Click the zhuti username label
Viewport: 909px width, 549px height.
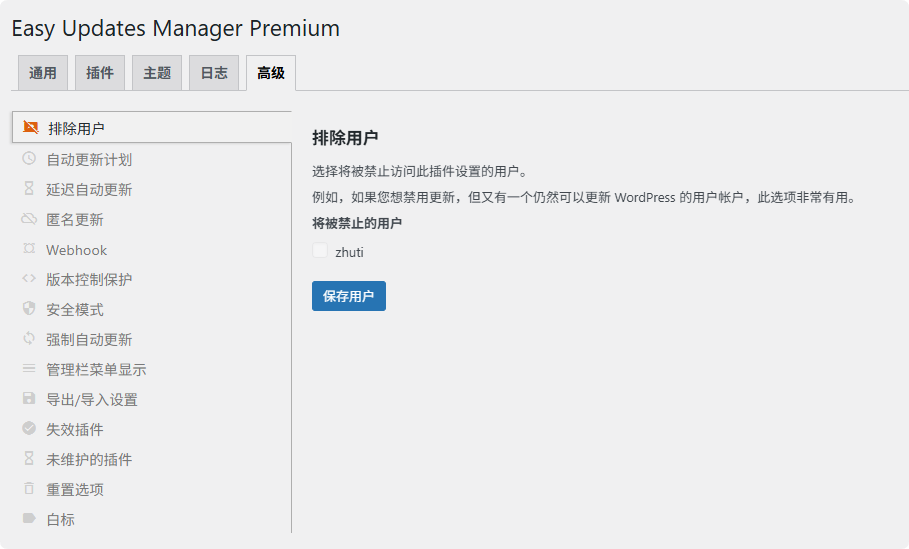click(x=350, y=252)
